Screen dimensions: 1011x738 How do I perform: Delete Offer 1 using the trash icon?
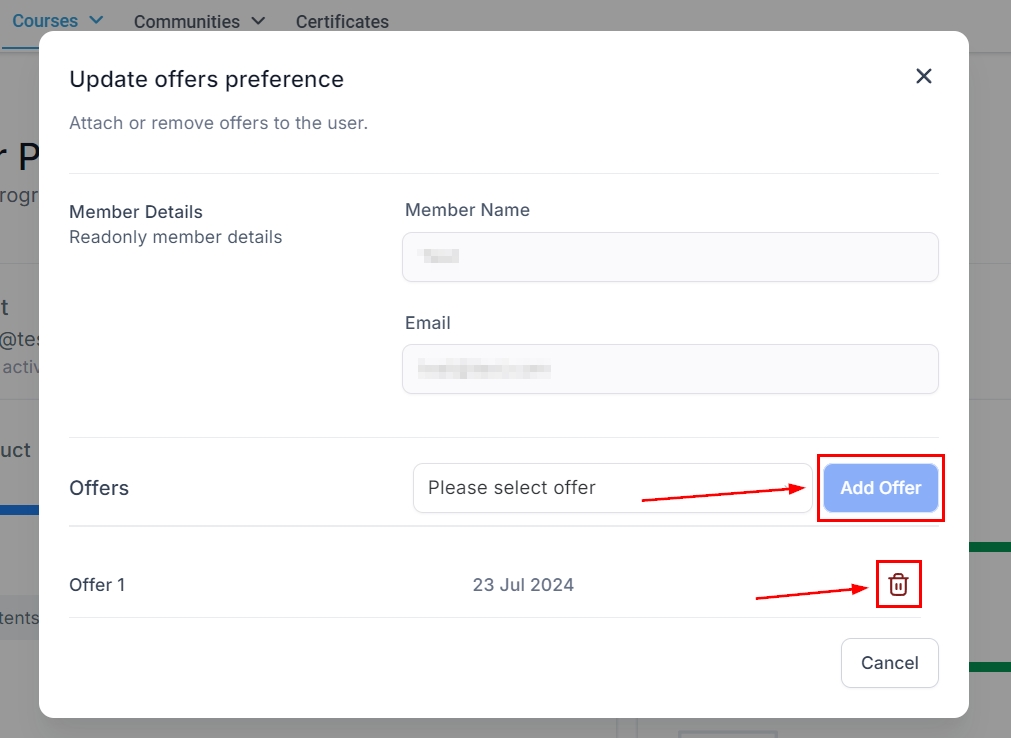tap(898, 585)
